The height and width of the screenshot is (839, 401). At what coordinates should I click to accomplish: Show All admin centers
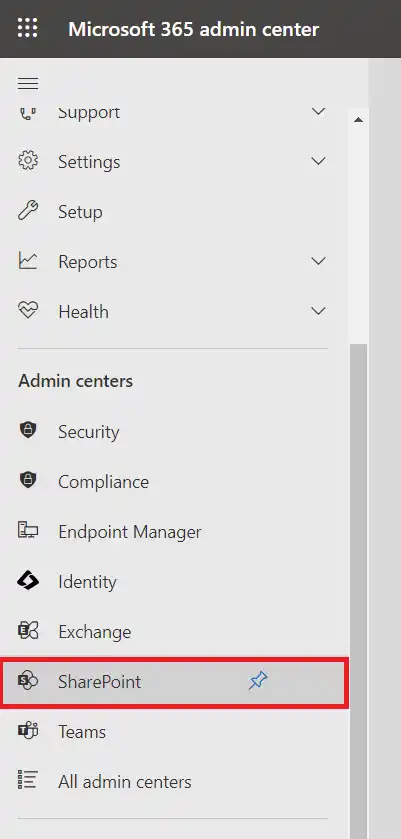[175, 782]
